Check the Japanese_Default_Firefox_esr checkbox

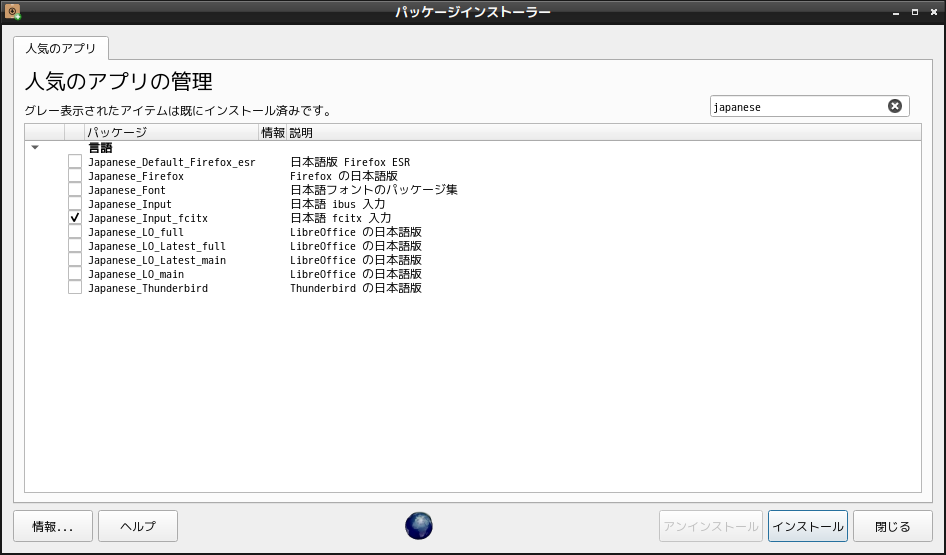[75, 162]
